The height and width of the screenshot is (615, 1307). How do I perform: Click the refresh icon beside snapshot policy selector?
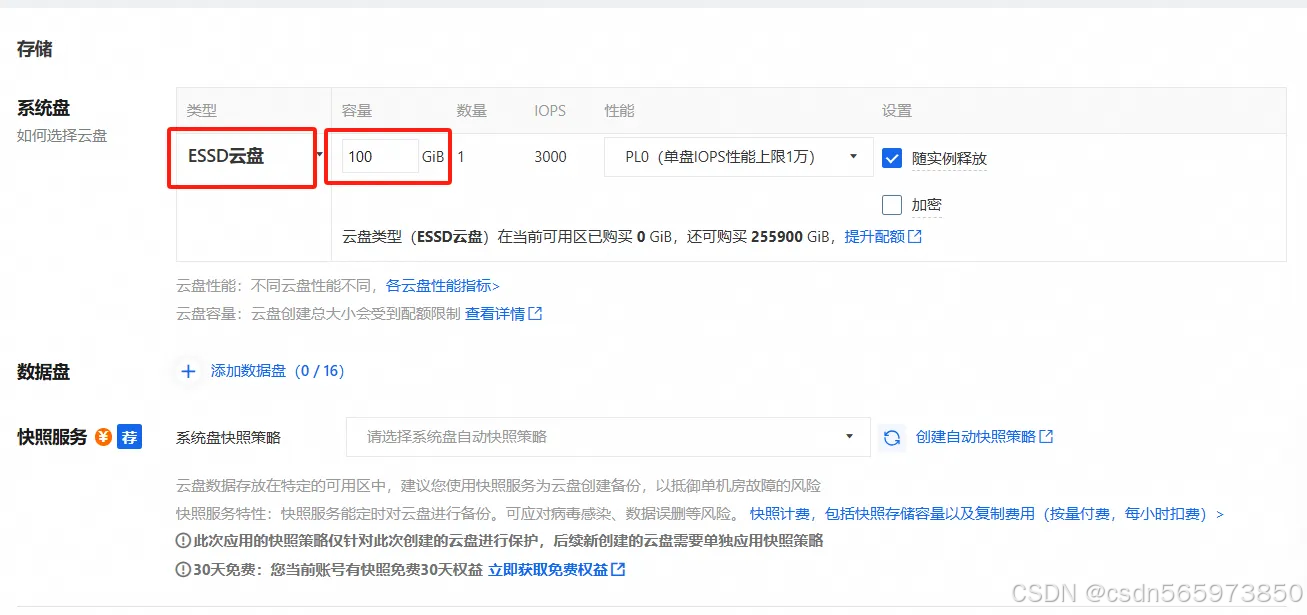(x=891, y=437)
